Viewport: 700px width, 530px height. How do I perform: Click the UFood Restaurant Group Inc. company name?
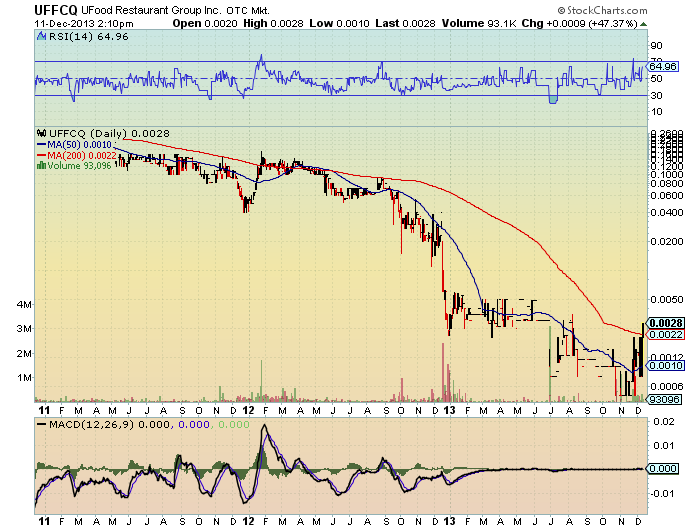(x=152, y=11)
